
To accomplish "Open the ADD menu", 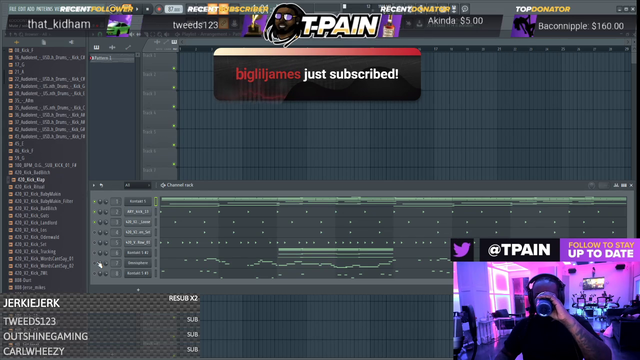I will tap(31, 9).
